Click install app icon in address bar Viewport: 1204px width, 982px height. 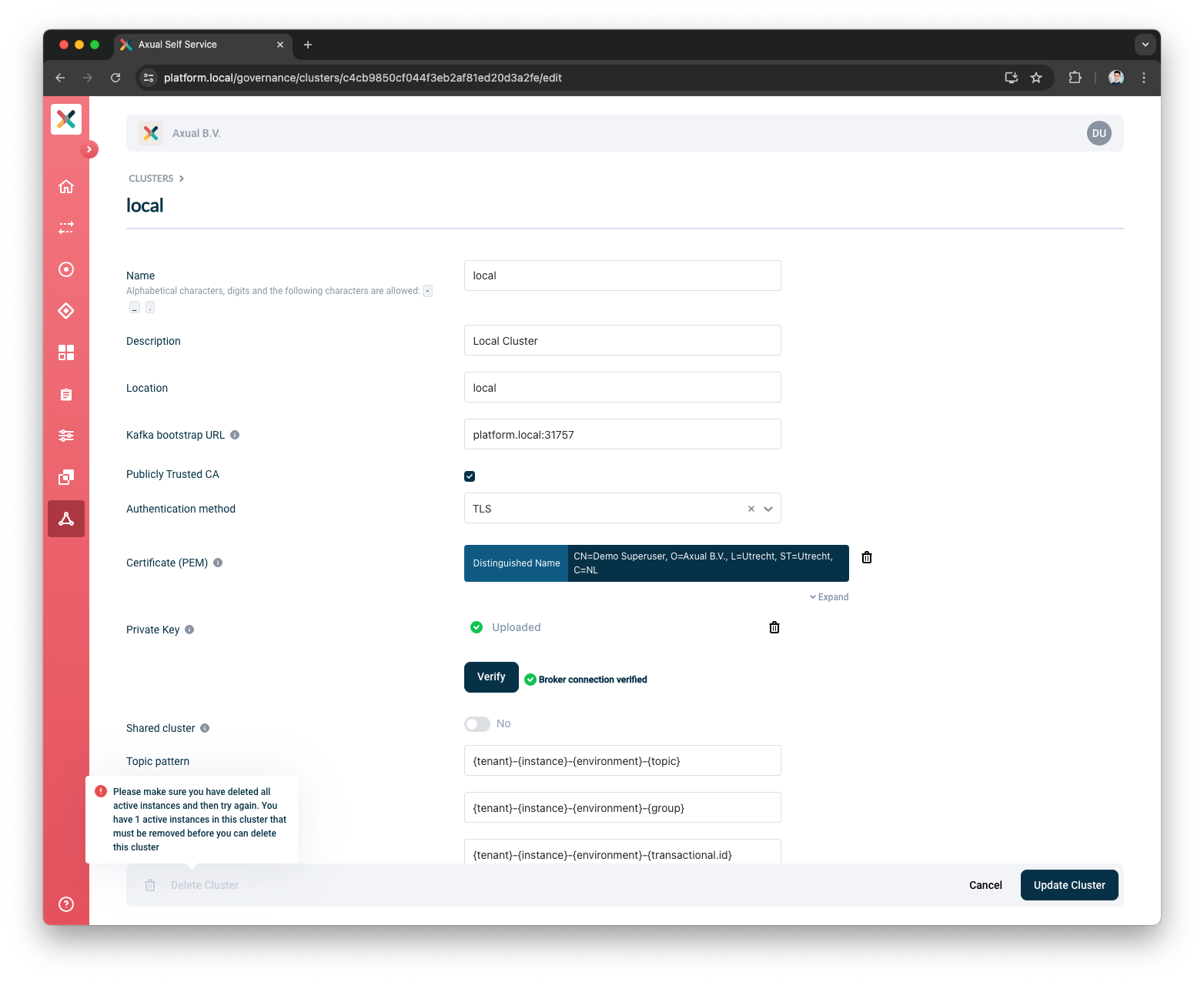(1012, 78)
